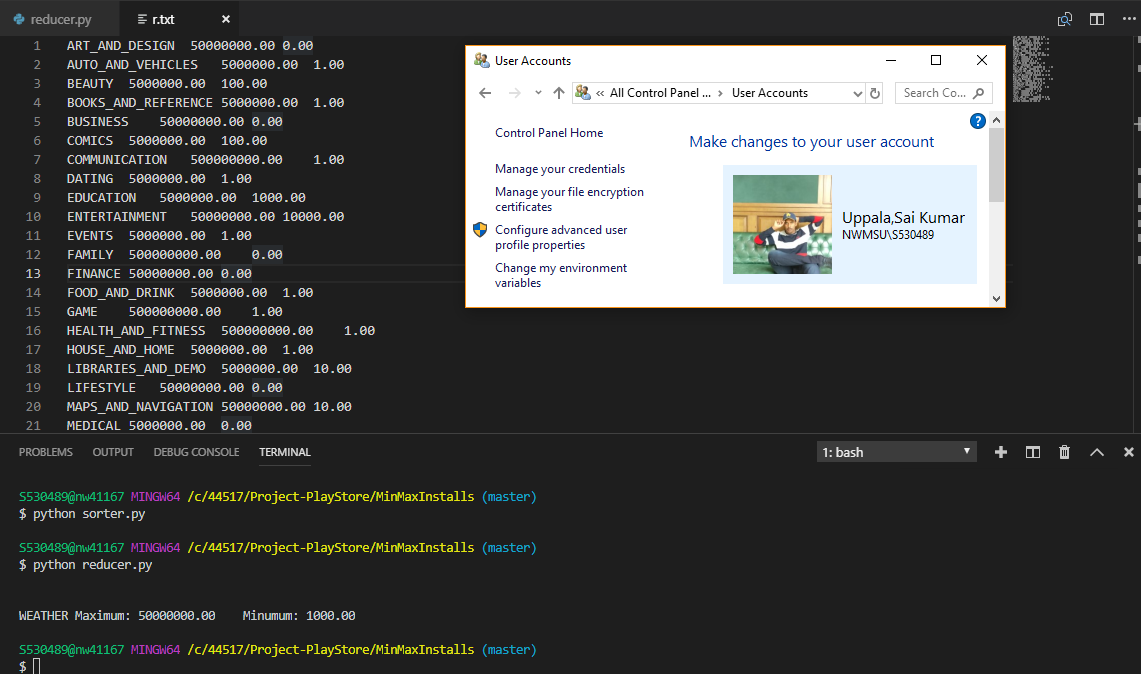Create a new terminal with plus icon

pyautogui.click(x=1001, y=452)
